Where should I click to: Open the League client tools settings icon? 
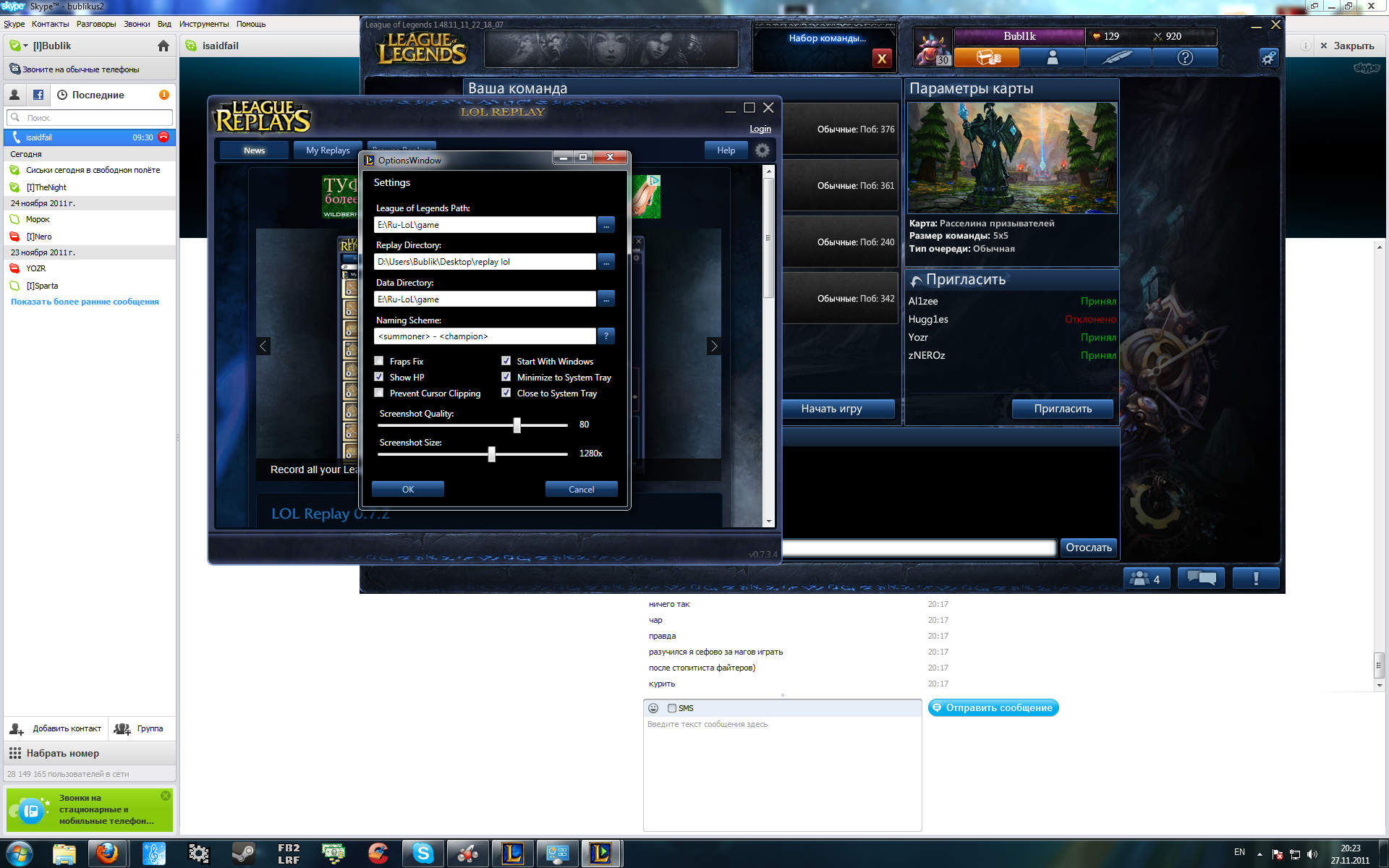1269,58
